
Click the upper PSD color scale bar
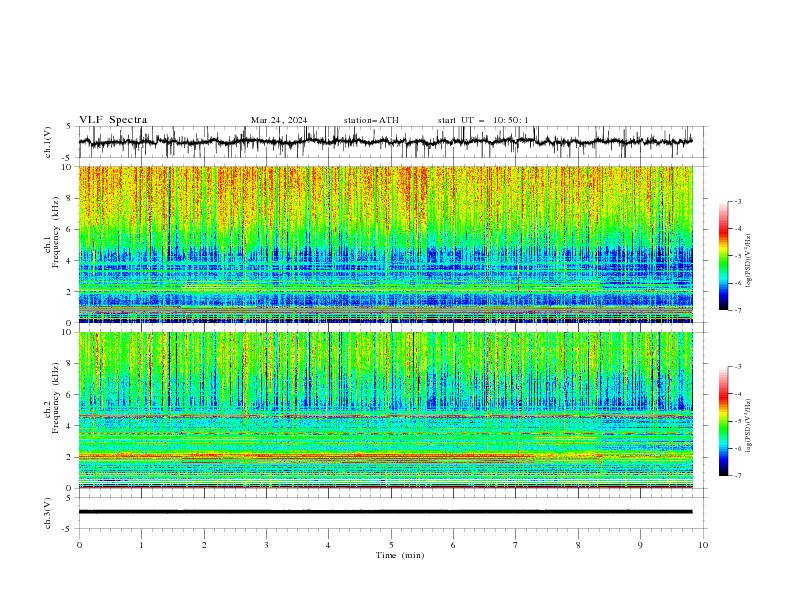(723, 256)
